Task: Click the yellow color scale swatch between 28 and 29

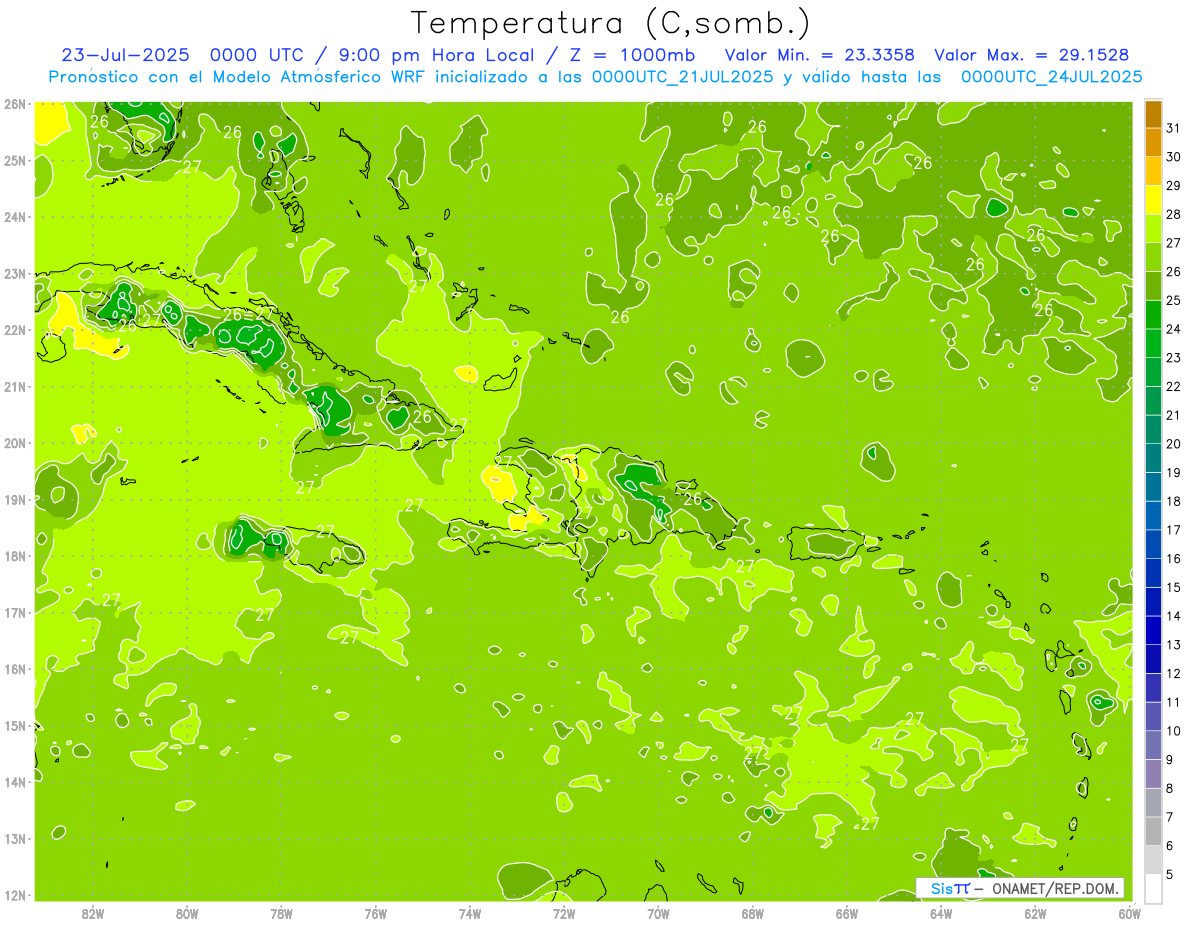Action: 1153,199
